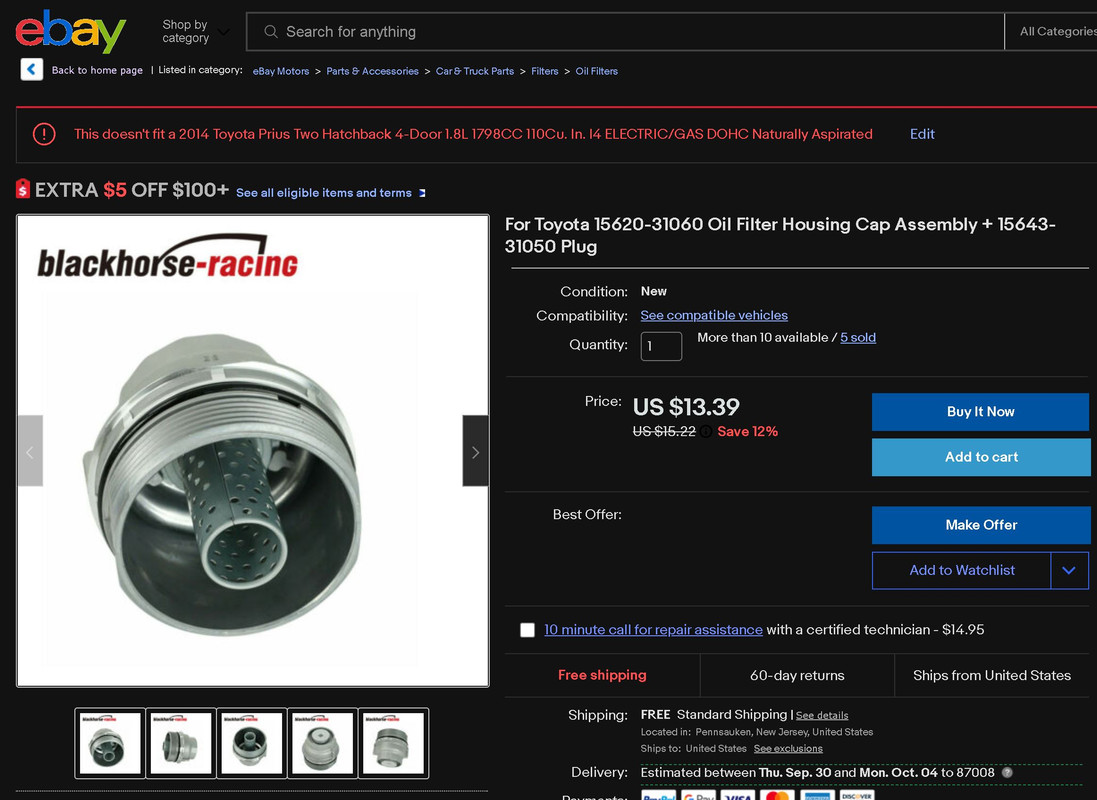This screenshot has width=1097, height=800.
Task: Select the third product thumbnail
Action: click(252, 743)
